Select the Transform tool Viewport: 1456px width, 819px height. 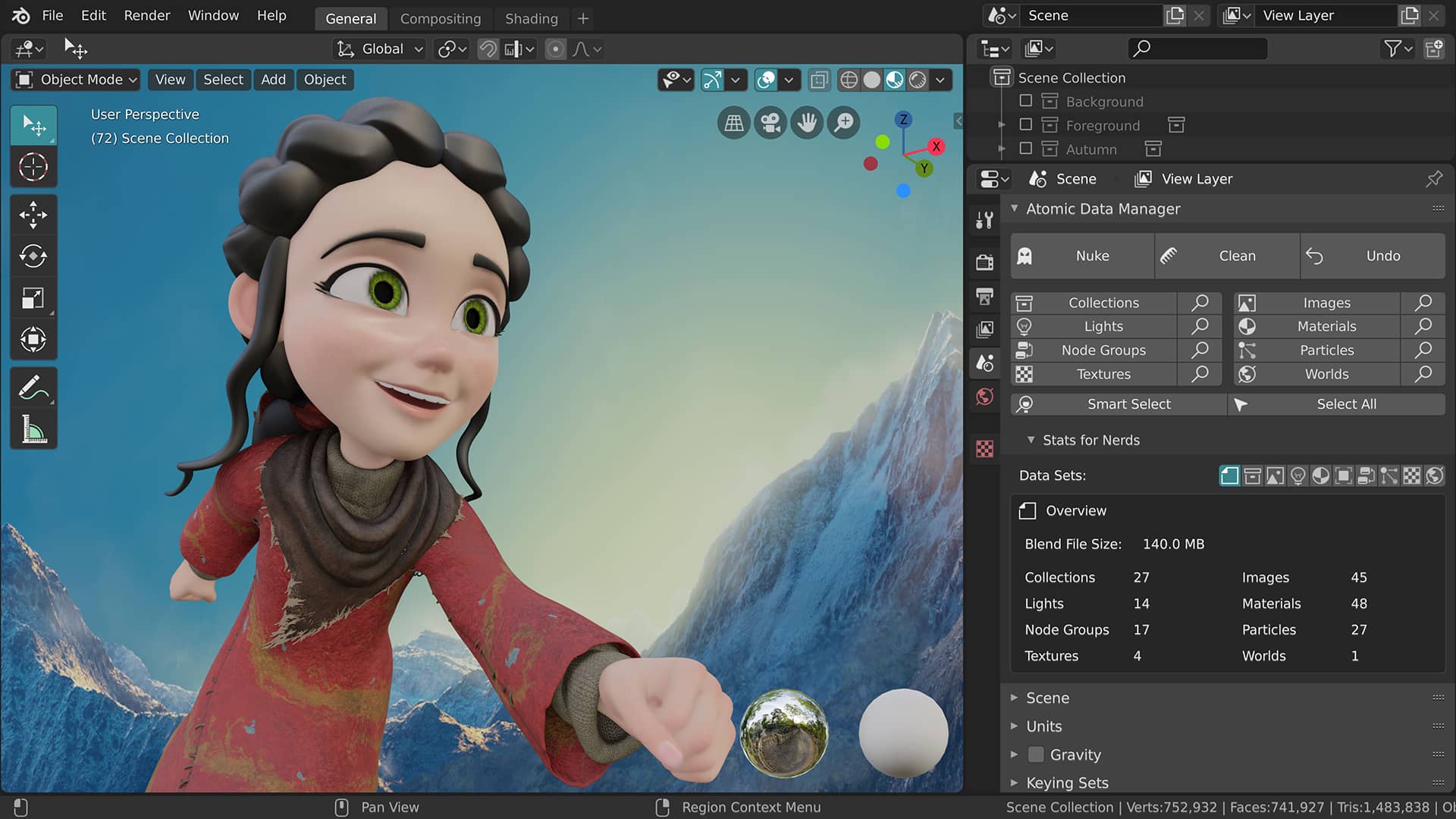(33, 339)
